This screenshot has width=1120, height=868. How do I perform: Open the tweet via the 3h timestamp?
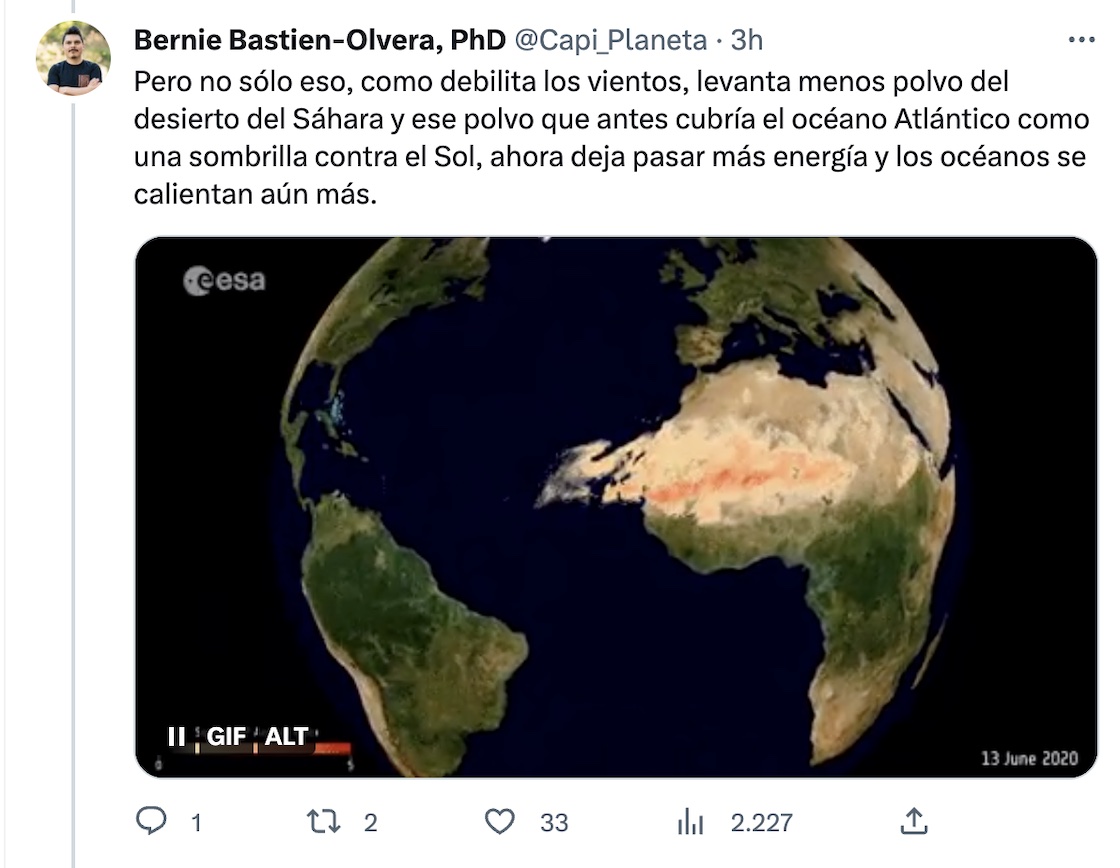click(747, 40)
